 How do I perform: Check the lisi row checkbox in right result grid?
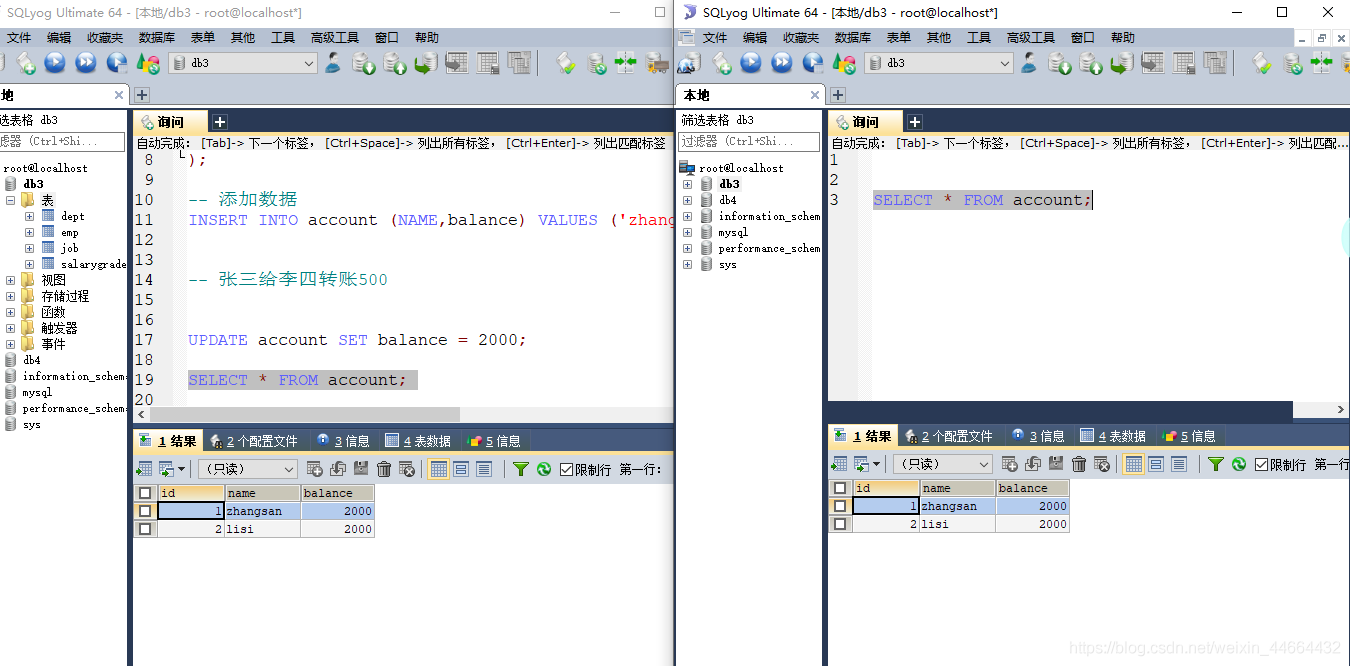click(840, 524)
